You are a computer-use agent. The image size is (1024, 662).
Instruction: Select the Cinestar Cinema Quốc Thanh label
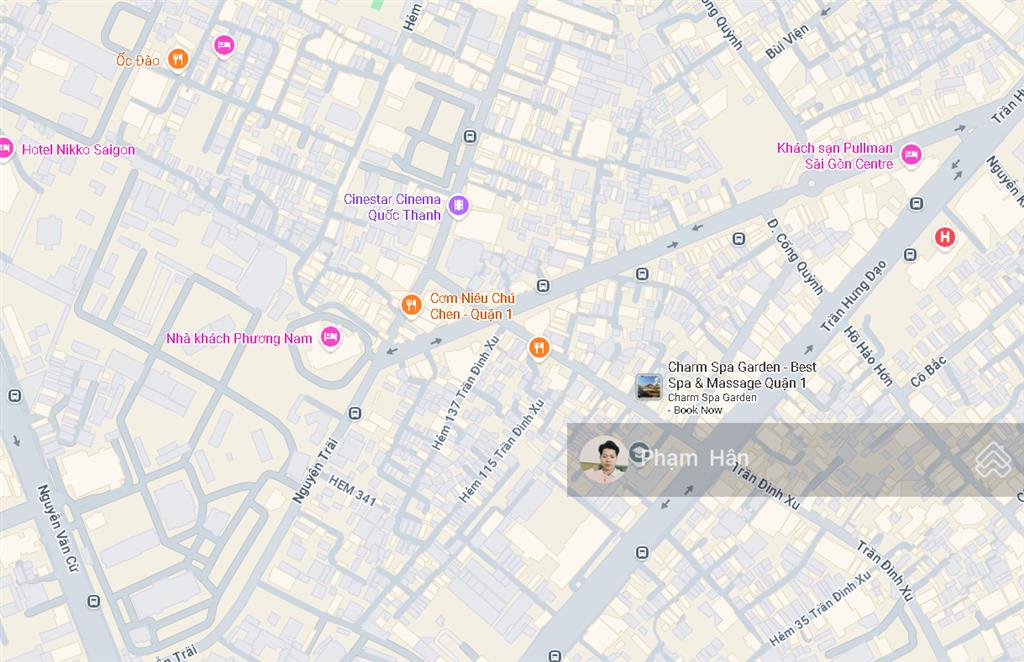click(392, 207)
